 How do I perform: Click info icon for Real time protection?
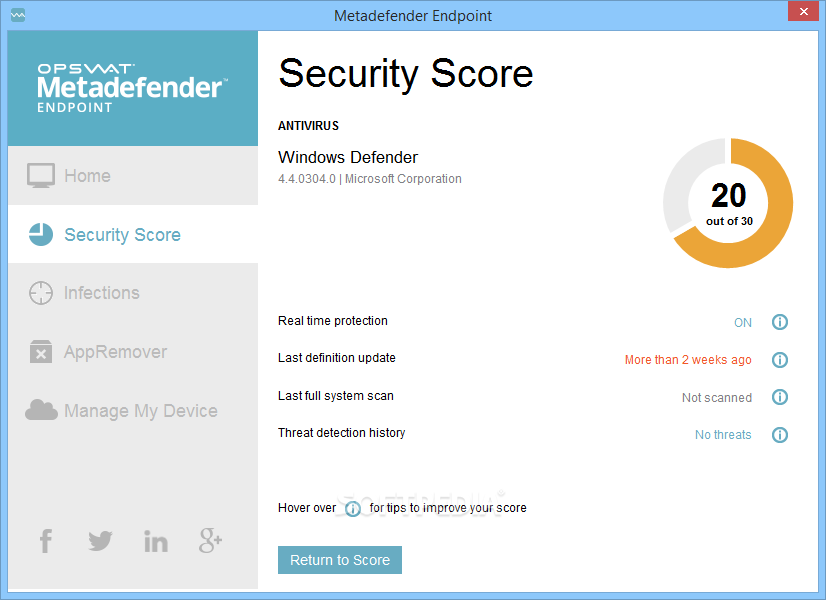(x=780, y=322)
